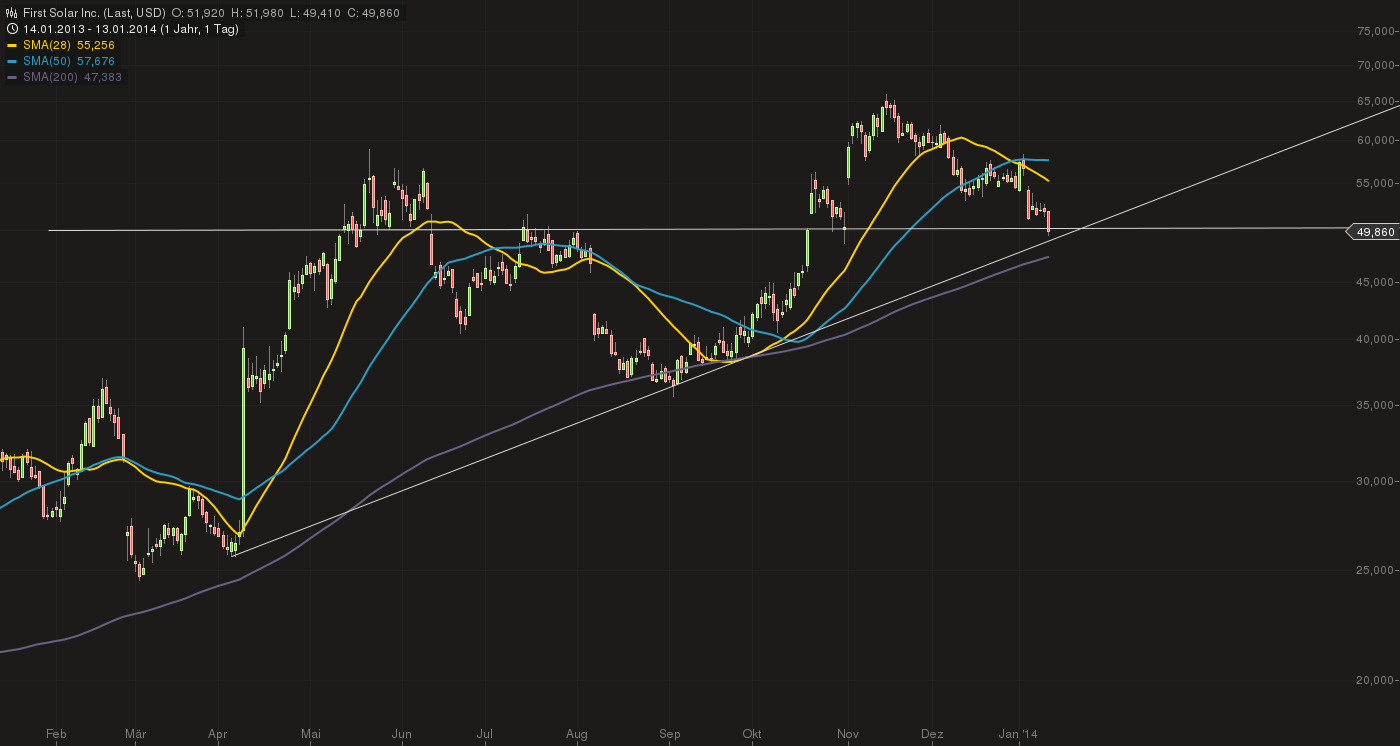
Task: Click the 60,000 price axis label
Action: tap(1376, 140)
